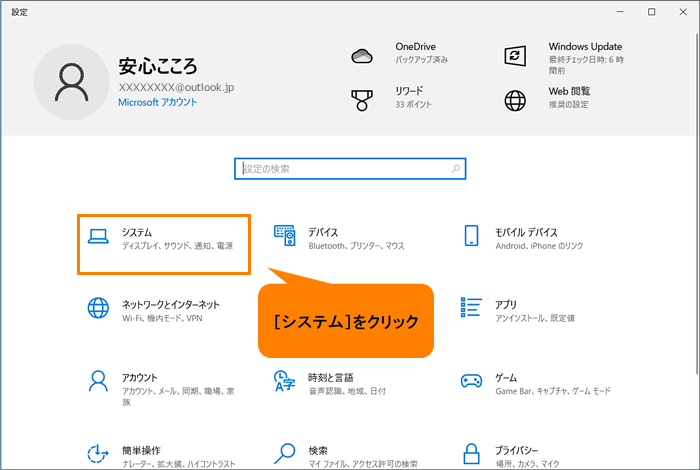Click the Bluetooth、プリンター、マウス description

point(356,246)
